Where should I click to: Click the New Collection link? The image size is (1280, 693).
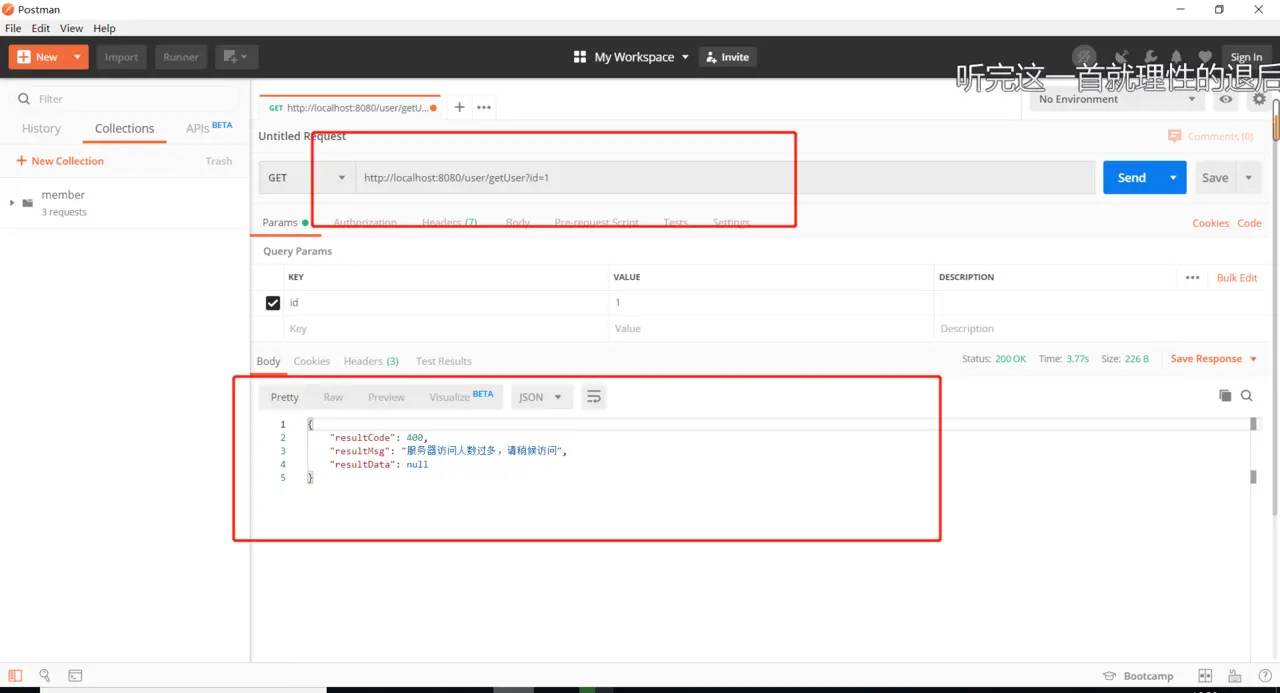(60, 161)
